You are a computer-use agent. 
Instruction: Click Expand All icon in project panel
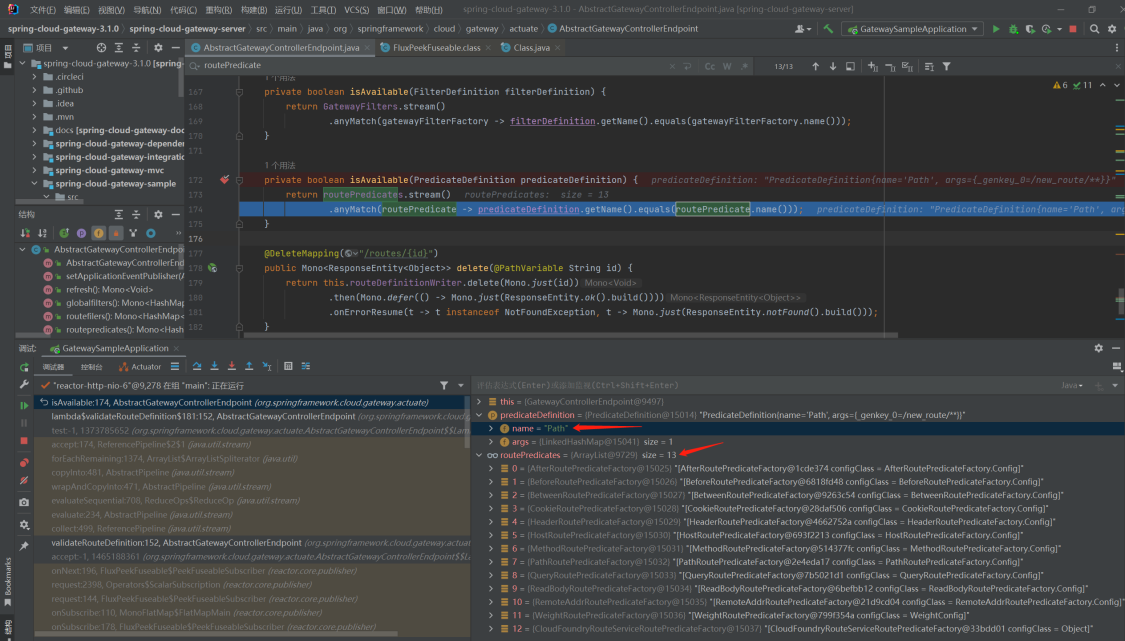point(118,48)
